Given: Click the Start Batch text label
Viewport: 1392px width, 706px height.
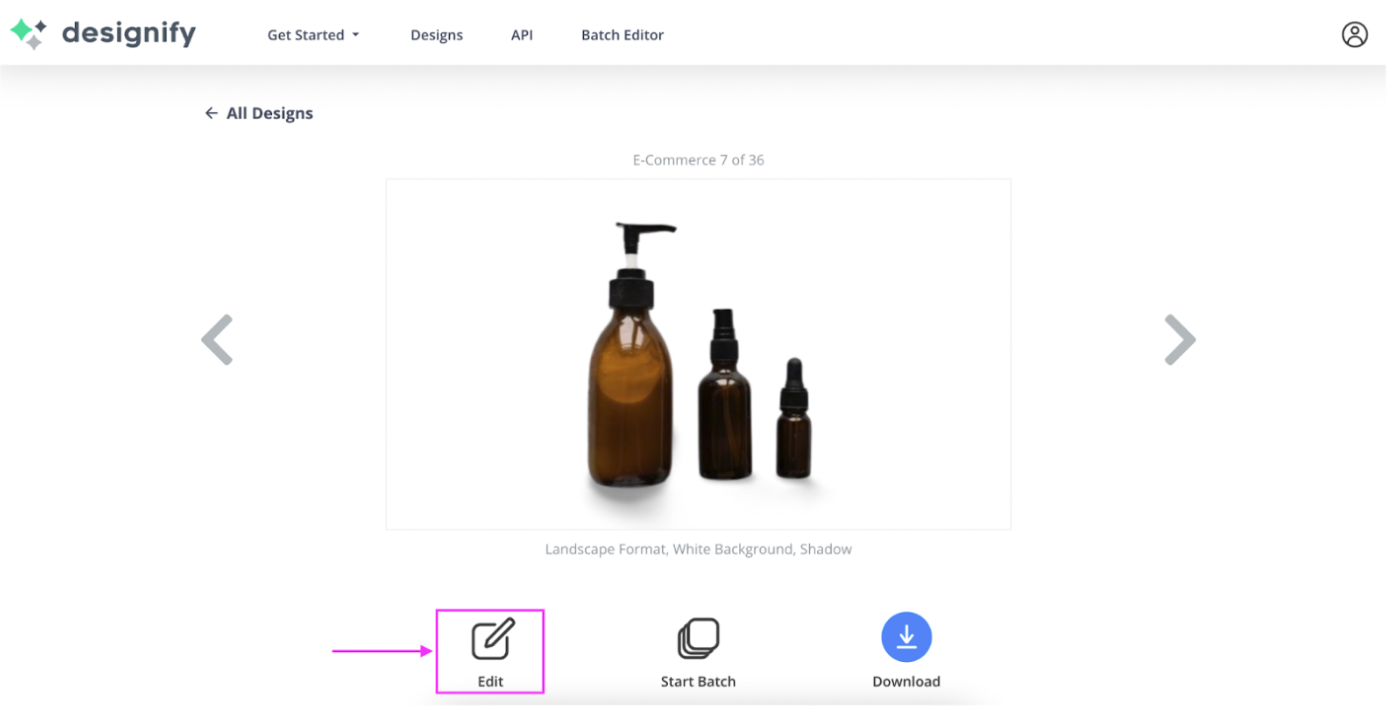Looking at the screenshot, I should (698, 681).
